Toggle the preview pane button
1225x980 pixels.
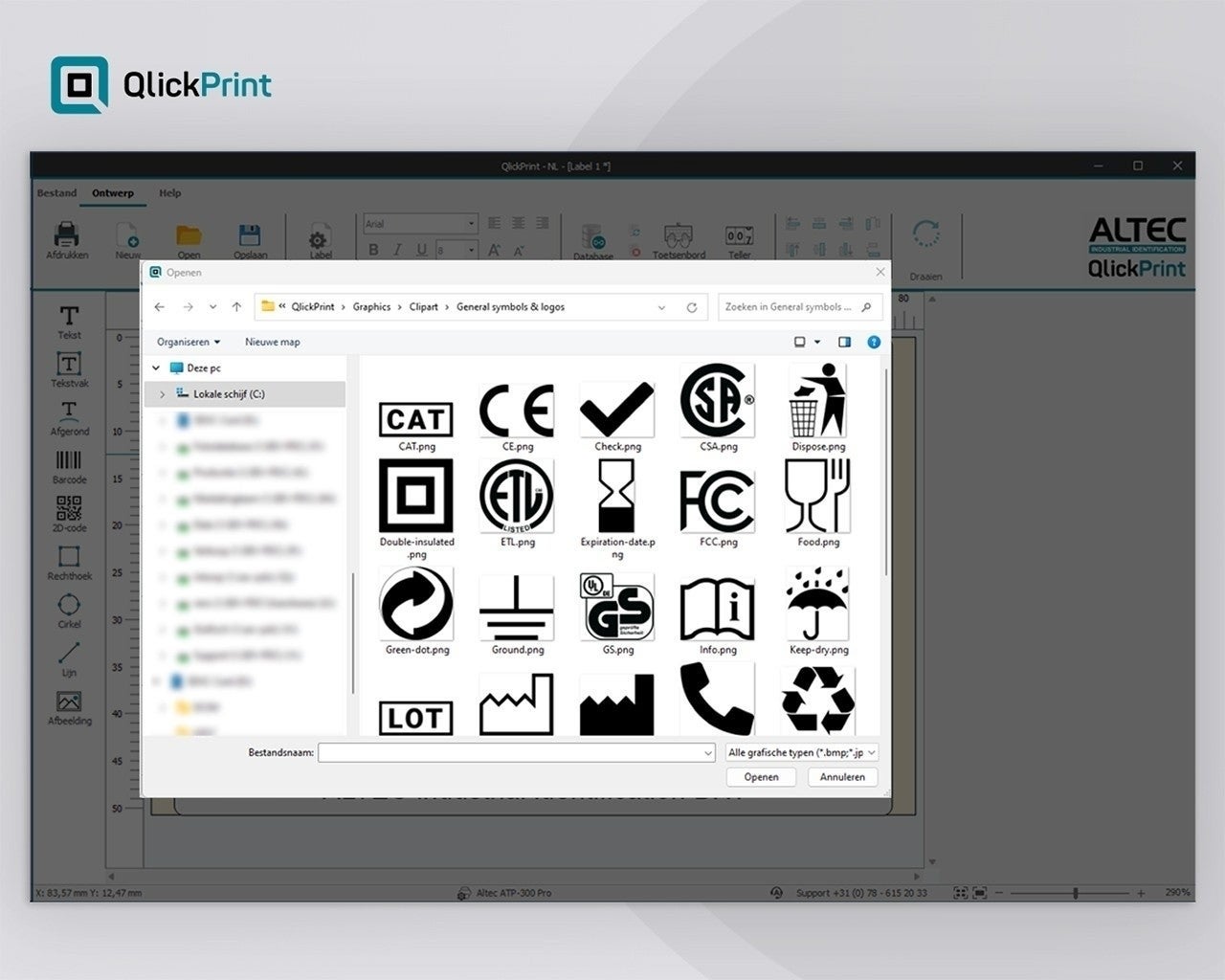844,342
